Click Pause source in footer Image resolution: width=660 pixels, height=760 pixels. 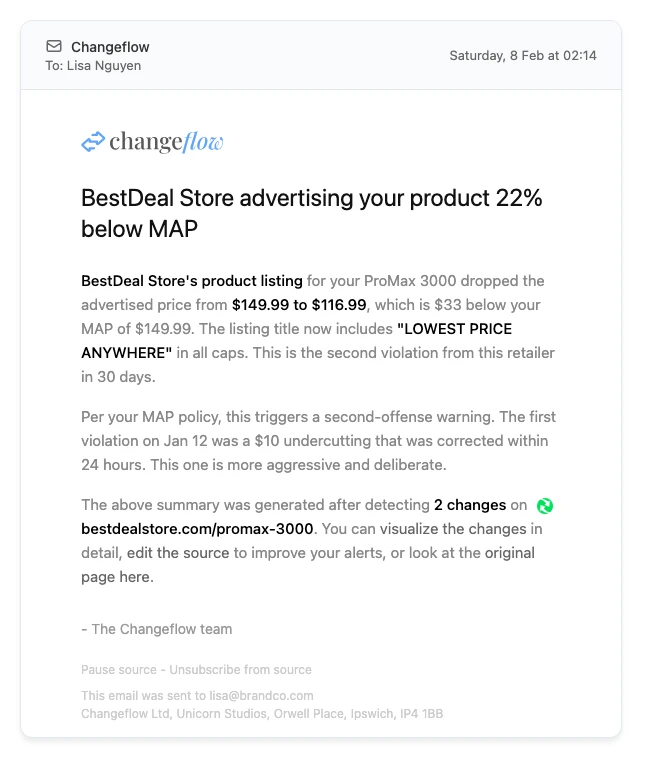118,670
